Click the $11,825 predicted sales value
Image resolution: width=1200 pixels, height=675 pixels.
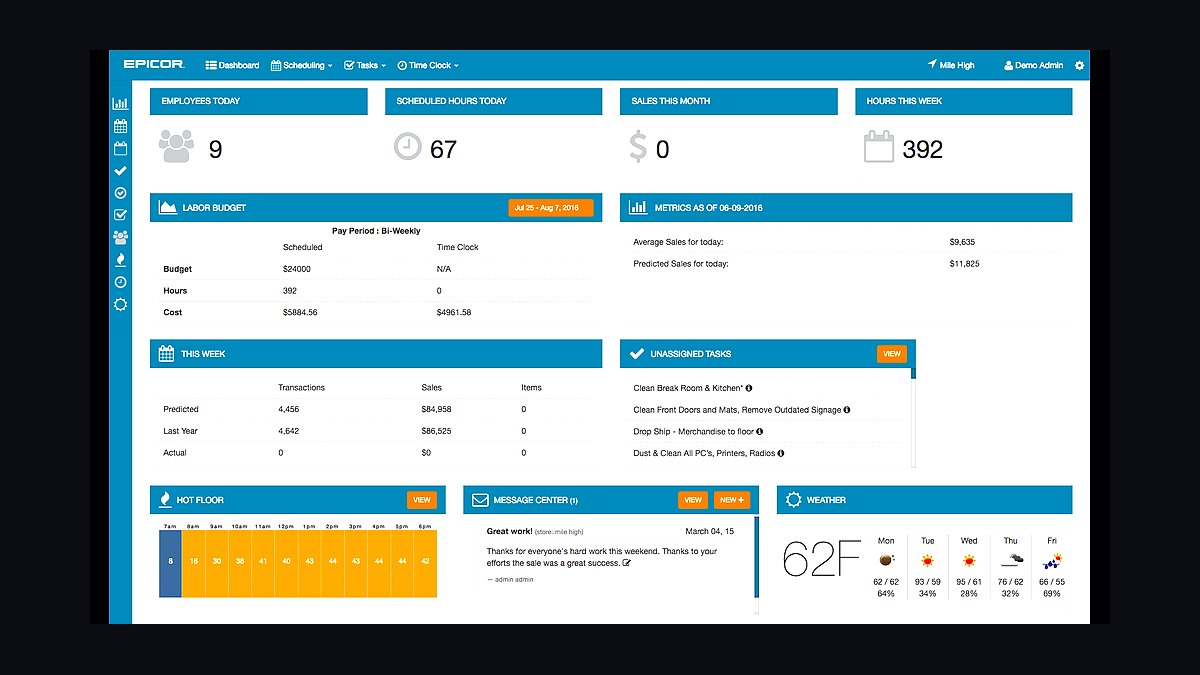[964, 264]
